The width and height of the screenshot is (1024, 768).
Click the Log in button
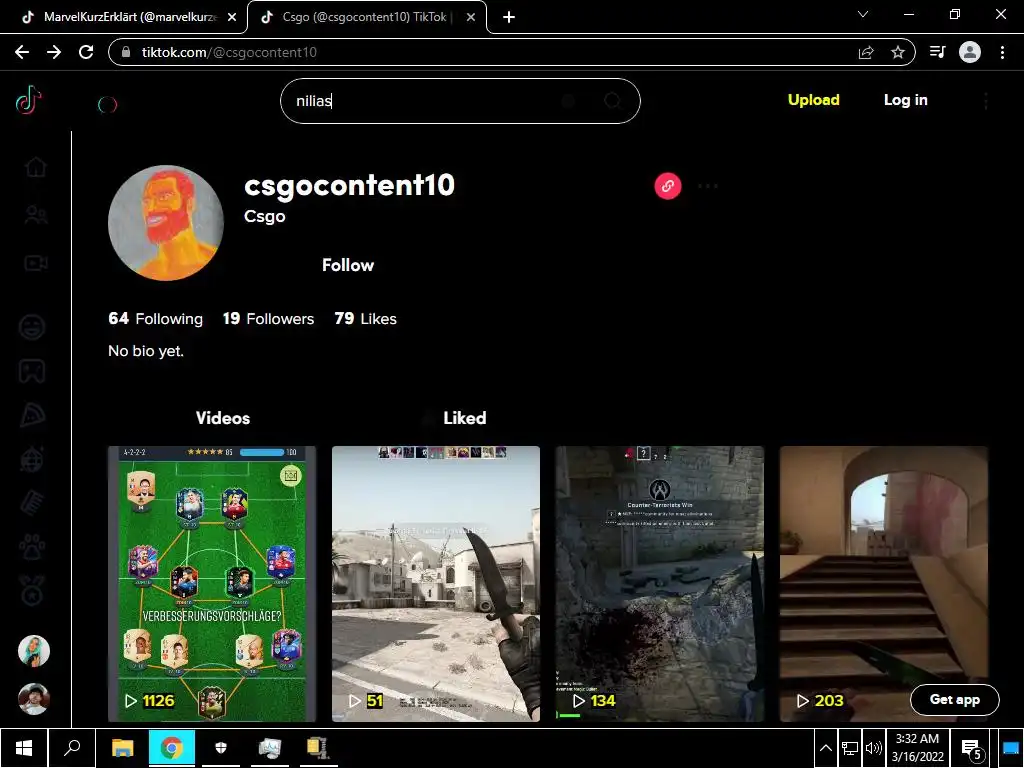905,100
